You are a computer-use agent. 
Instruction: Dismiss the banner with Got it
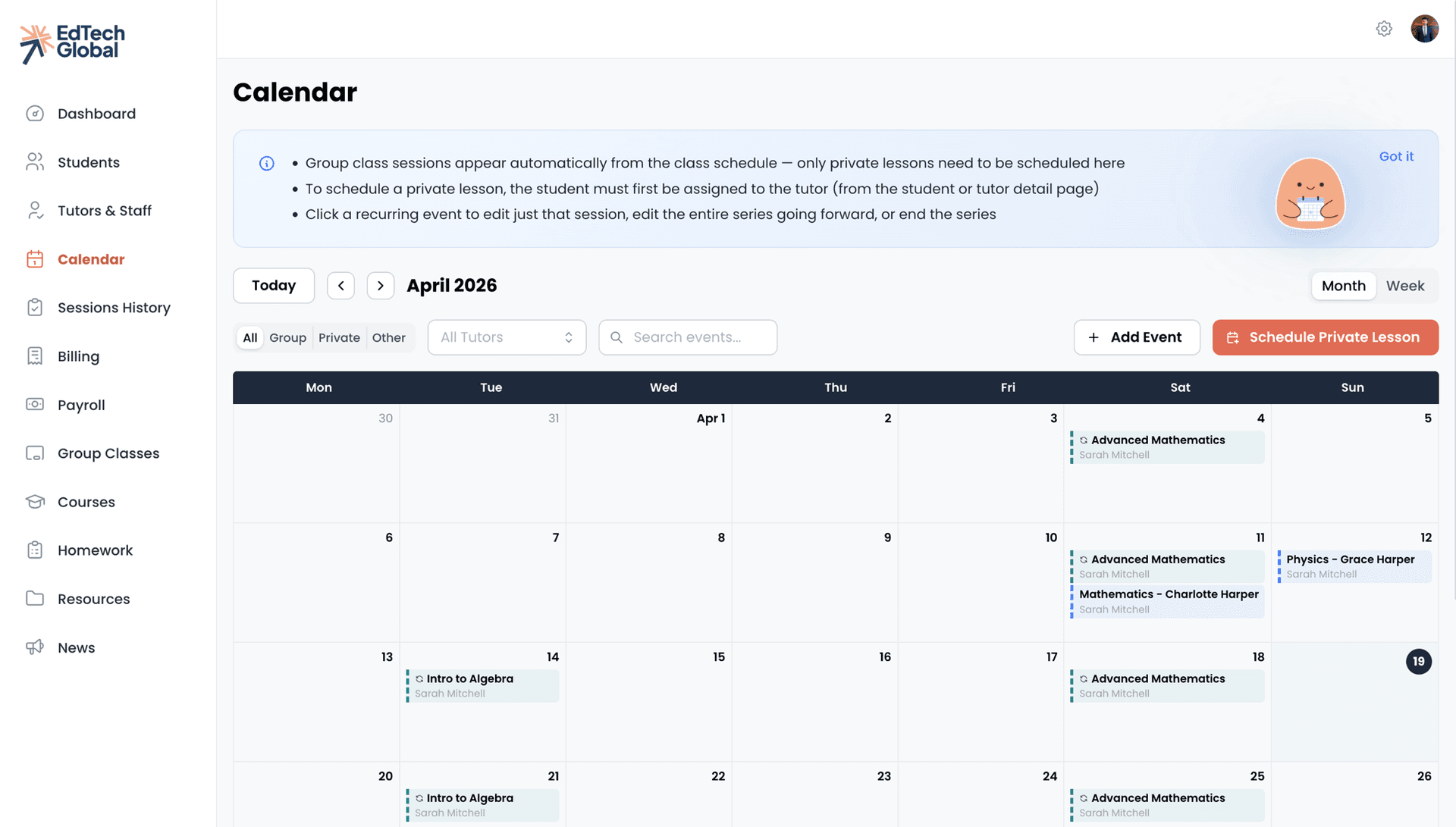click(x=1396, y=156)
